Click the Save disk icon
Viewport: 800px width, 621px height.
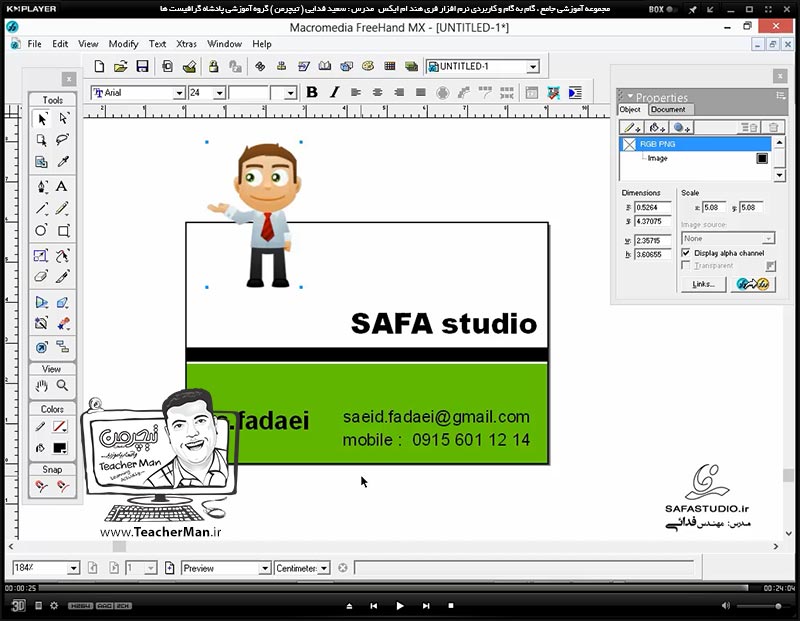pyautogui.click(x=142, y=66)
